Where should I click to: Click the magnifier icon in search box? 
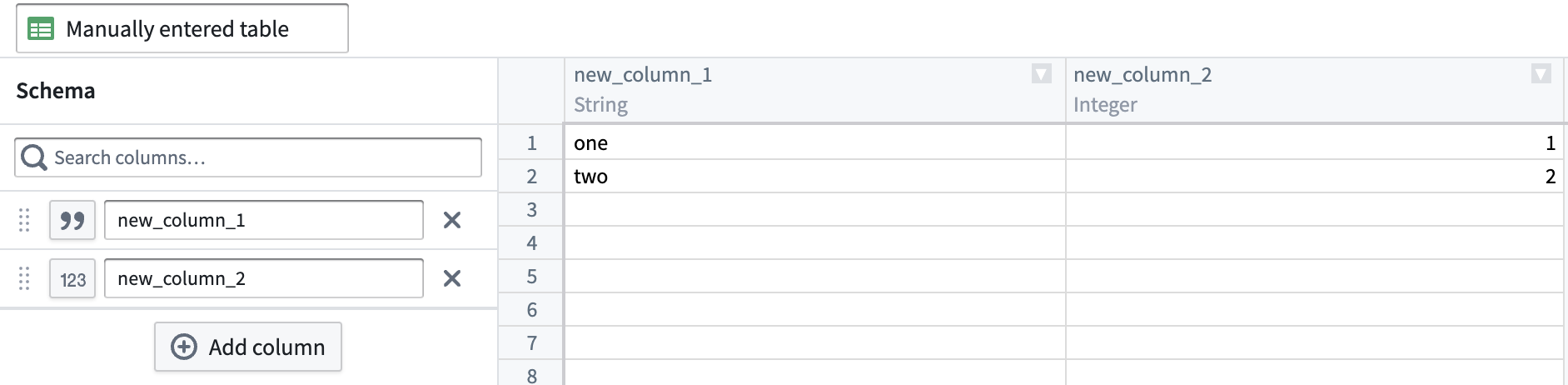click(34, 157)
